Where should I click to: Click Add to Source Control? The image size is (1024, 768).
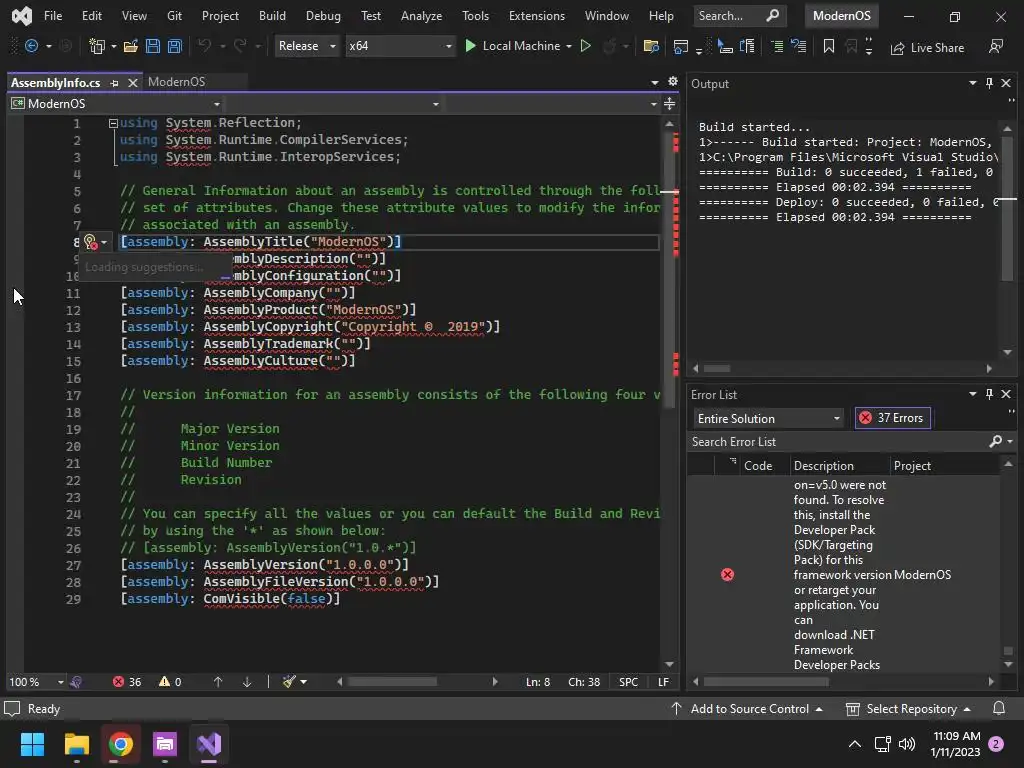coord(748,709)
